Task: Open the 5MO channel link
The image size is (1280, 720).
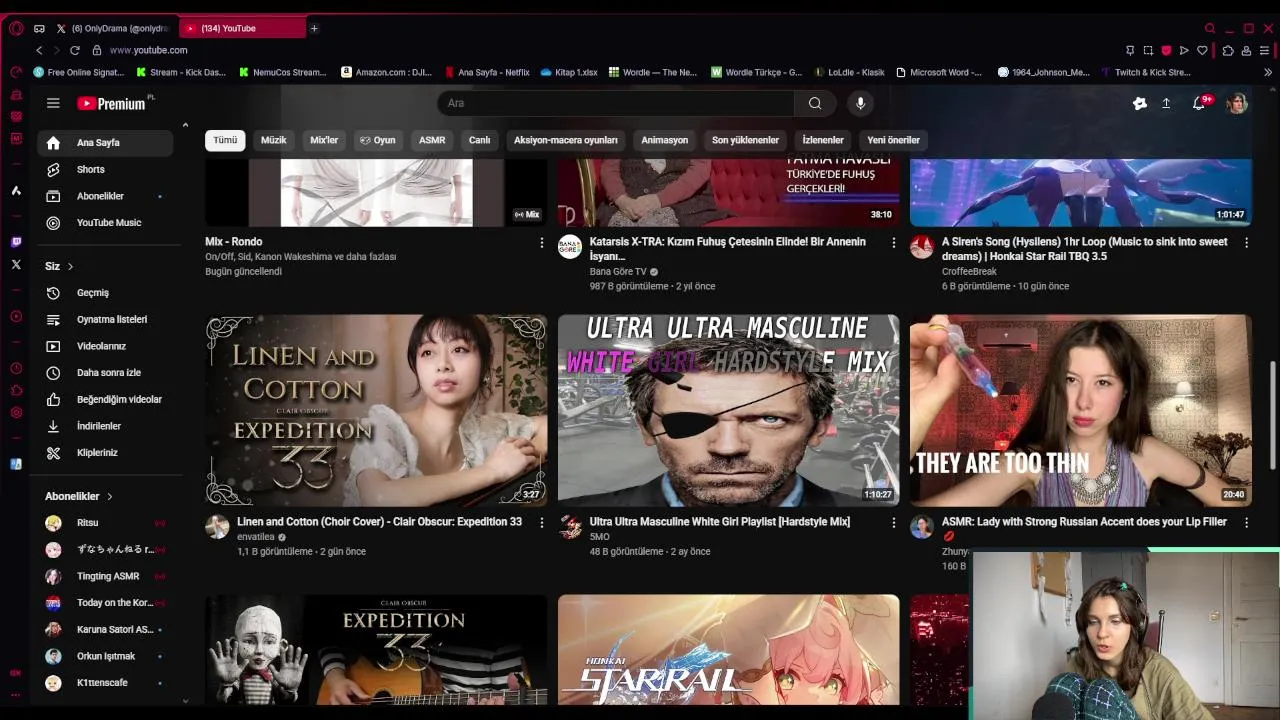Action: click(x=600, y=537)
